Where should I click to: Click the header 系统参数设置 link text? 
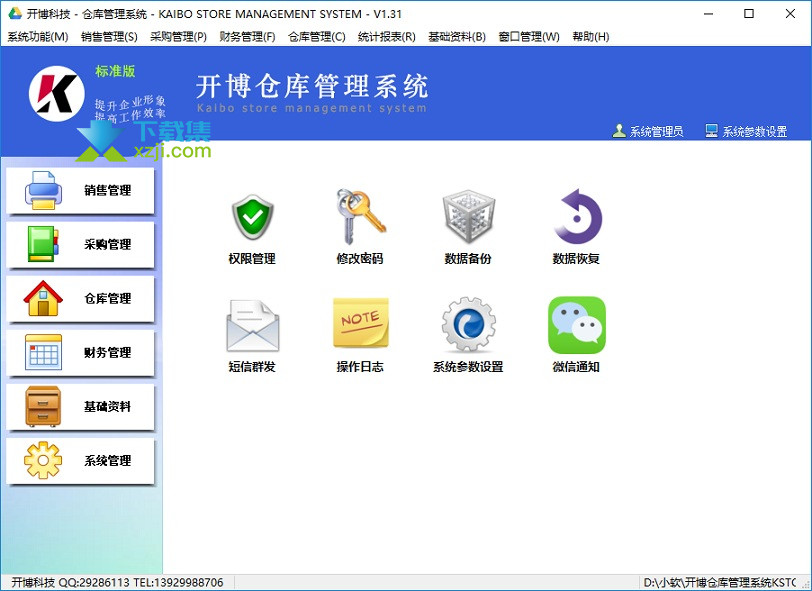coord(755,132)
